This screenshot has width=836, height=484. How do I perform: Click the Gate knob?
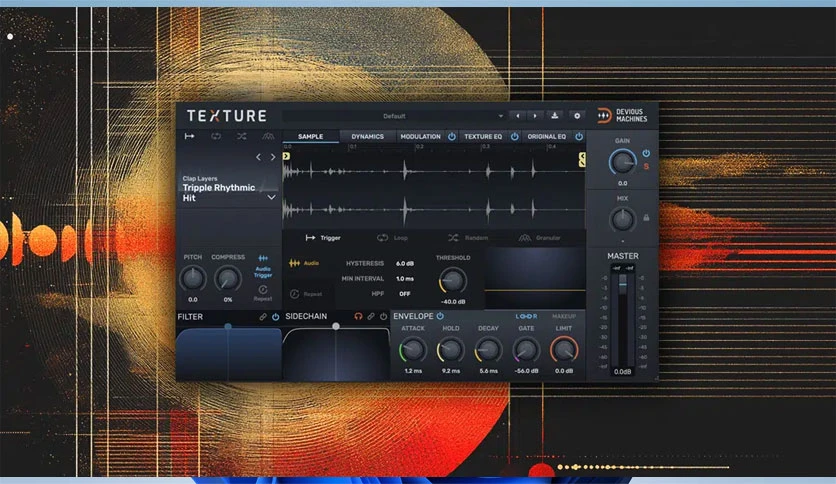526,350
